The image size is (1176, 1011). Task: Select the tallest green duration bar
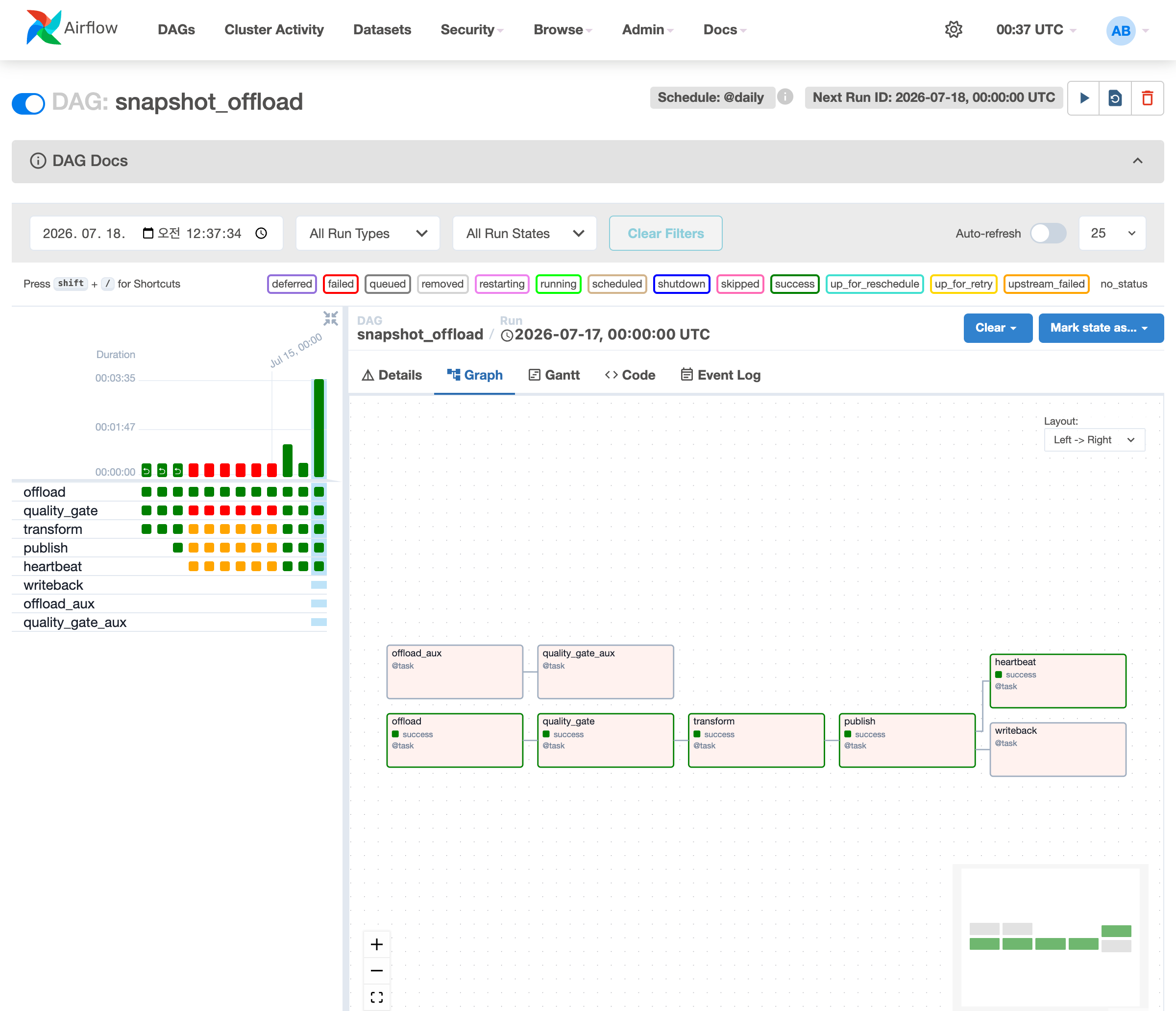(319, 428)
